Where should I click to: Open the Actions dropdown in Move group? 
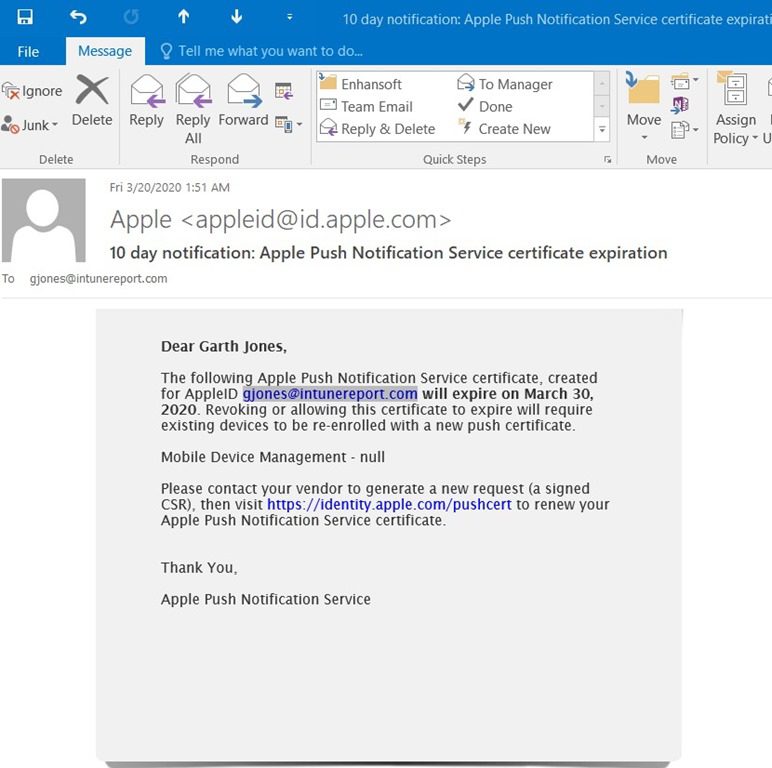[x=684, y=130]
